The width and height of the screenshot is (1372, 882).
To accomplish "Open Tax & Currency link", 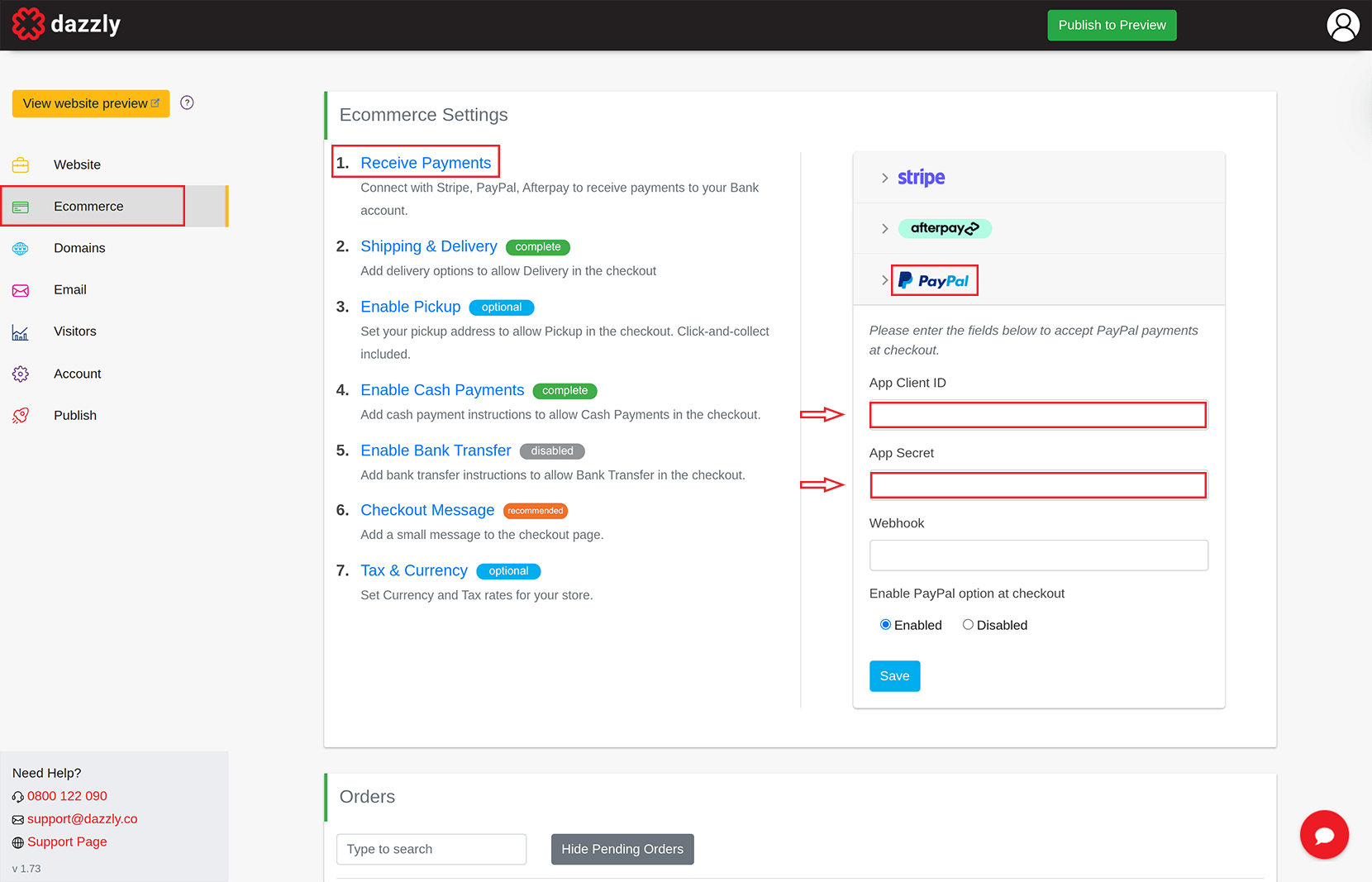I will point(414,570).
